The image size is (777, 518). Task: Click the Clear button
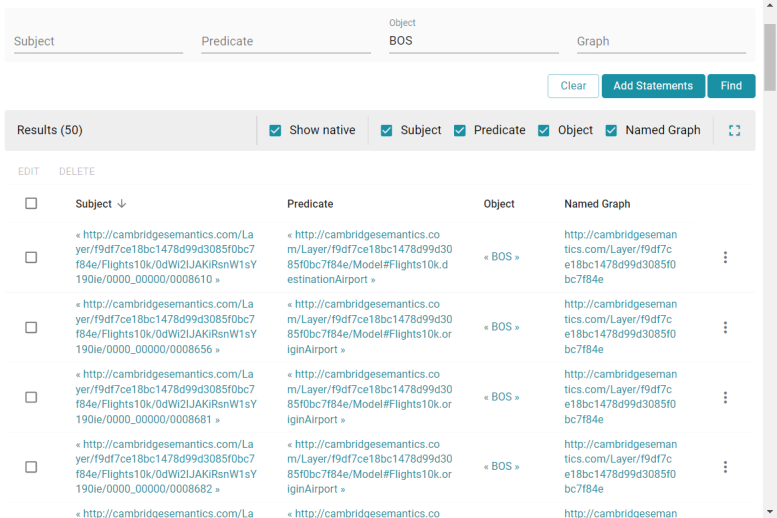573,86
